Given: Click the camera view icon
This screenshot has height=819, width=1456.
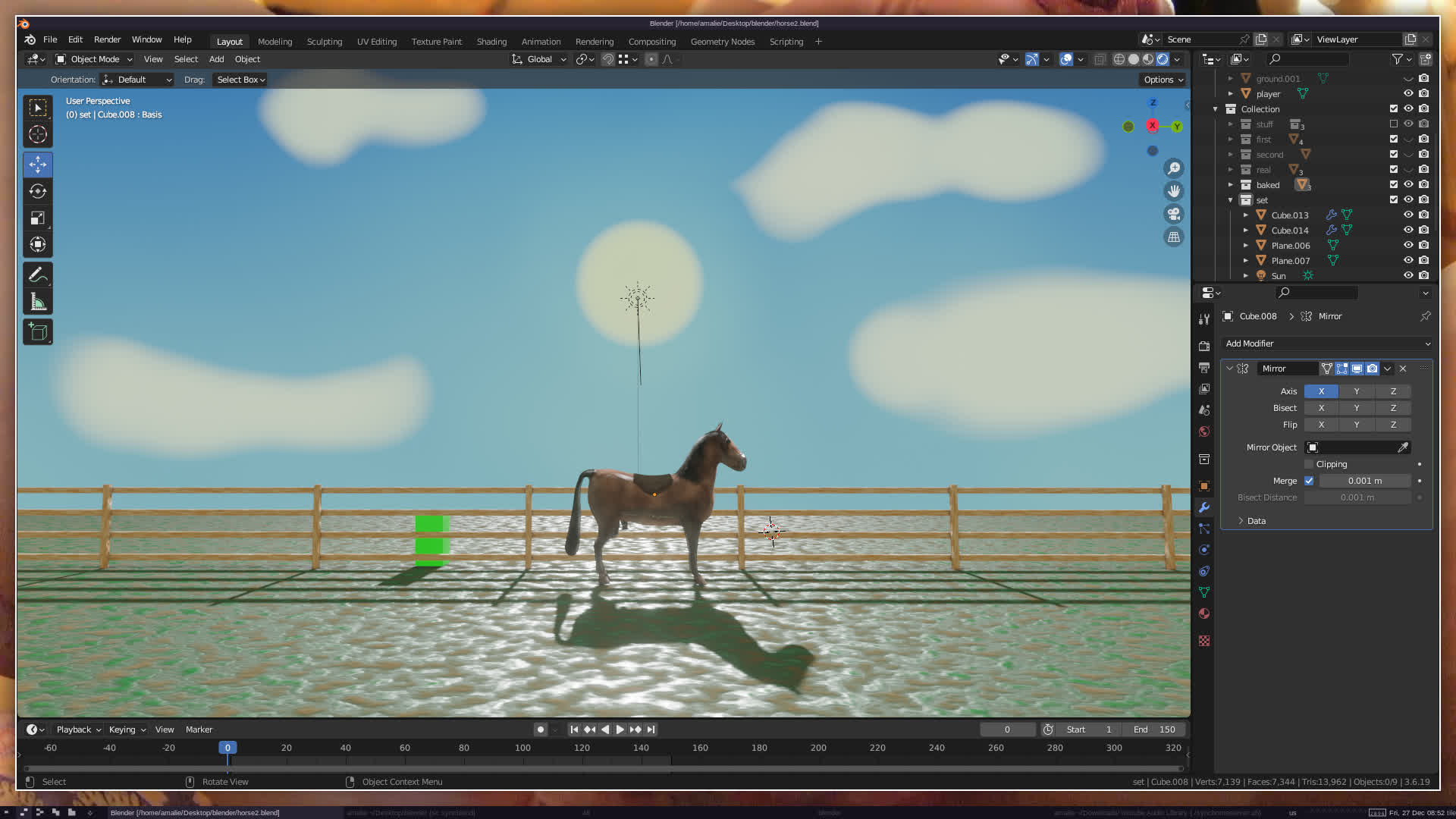Looking at the screenshot, I should tap(1174, 214).
